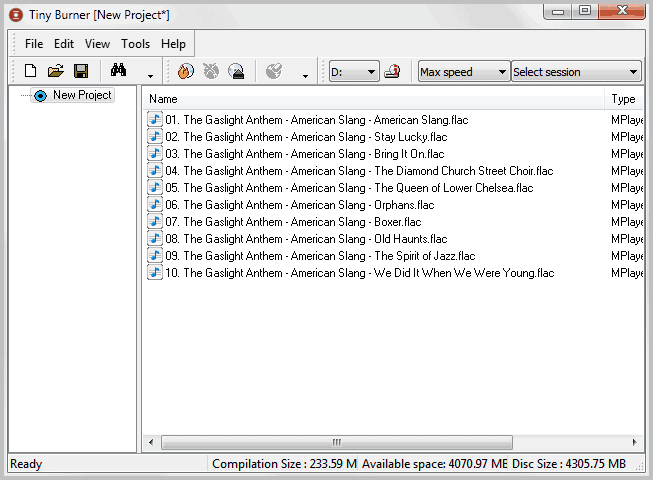Open a project with the folder icon
Image resolution: width=653 pixels, height=480 pixels.
coord(55,71)
